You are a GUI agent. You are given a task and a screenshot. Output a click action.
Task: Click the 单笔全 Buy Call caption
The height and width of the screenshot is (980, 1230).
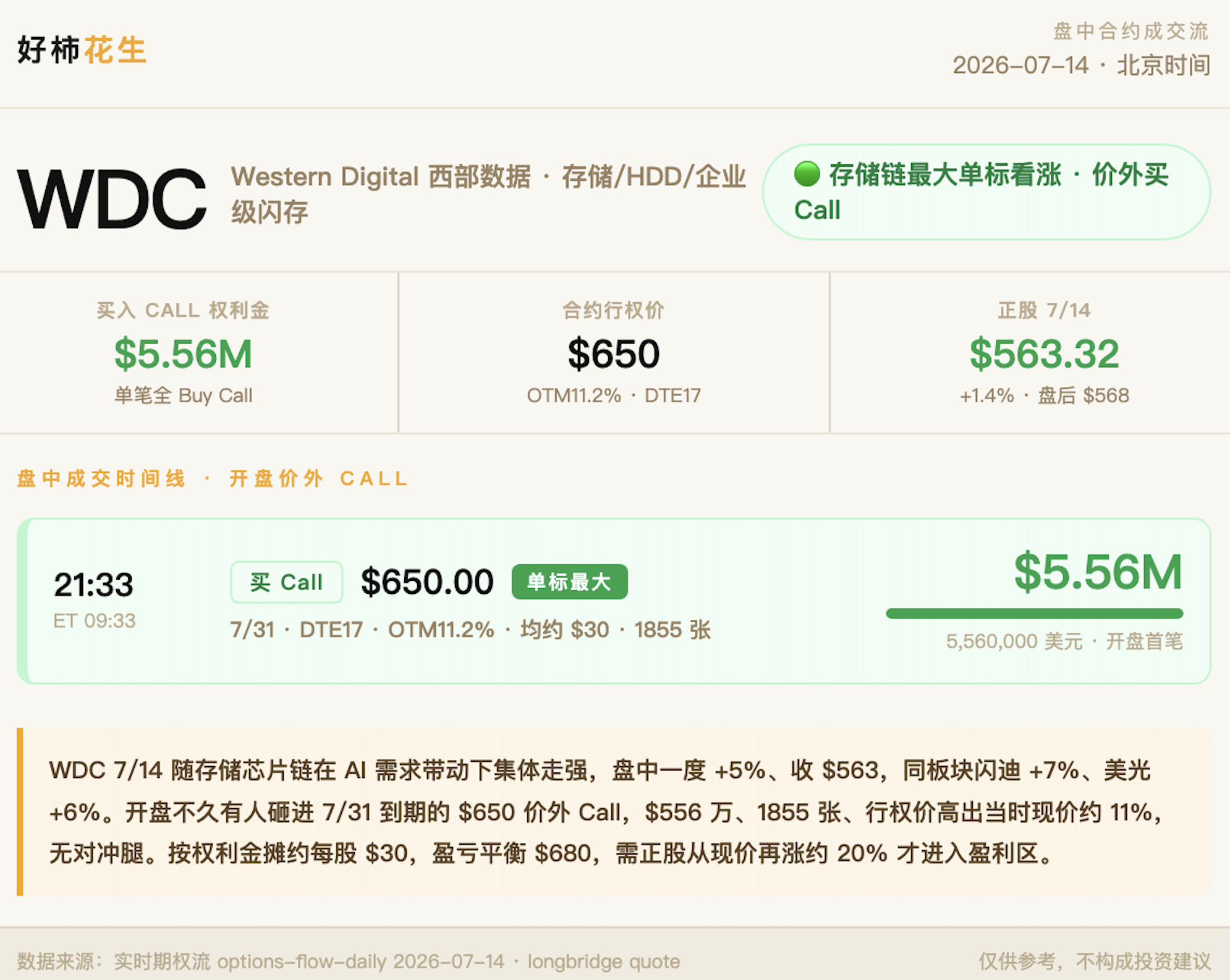point(183,395)
